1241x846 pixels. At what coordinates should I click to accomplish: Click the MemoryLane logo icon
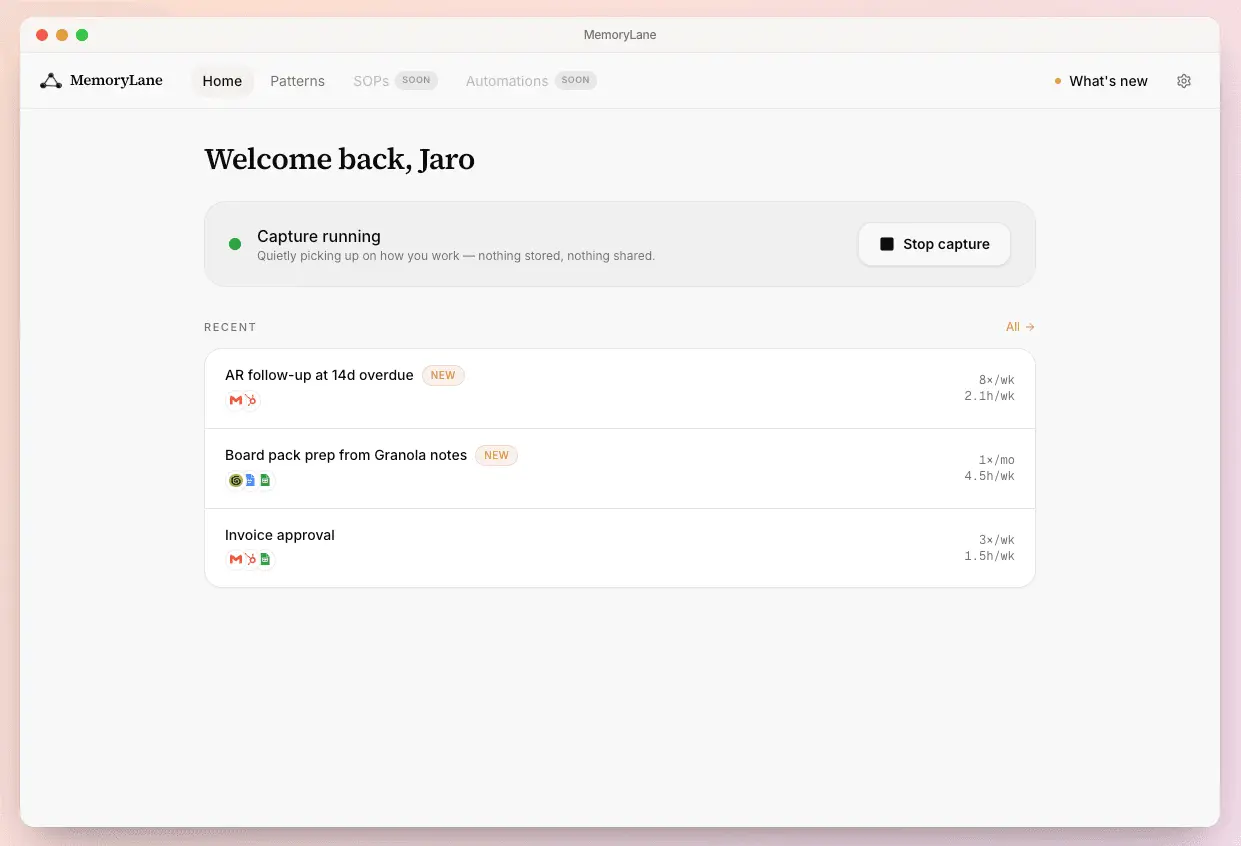point(51,81)
